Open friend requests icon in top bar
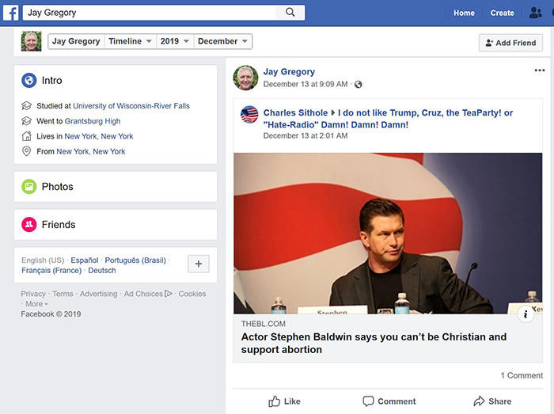 535,13
